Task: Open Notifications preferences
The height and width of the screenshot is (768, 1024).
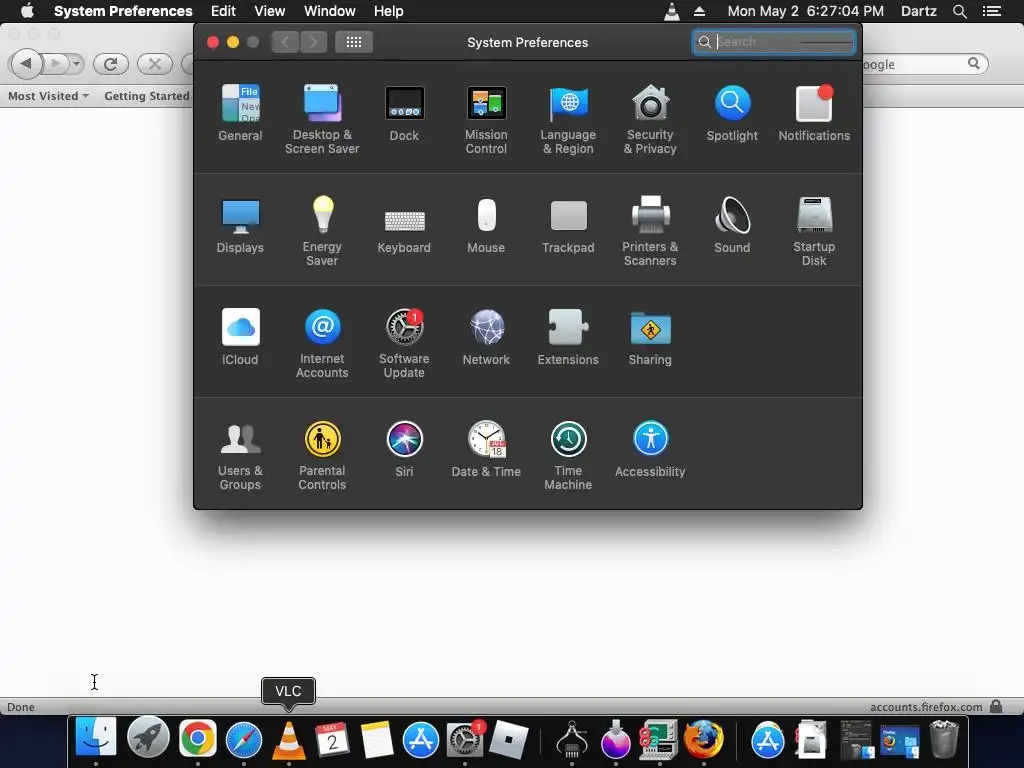Action: tap(814, 114)
